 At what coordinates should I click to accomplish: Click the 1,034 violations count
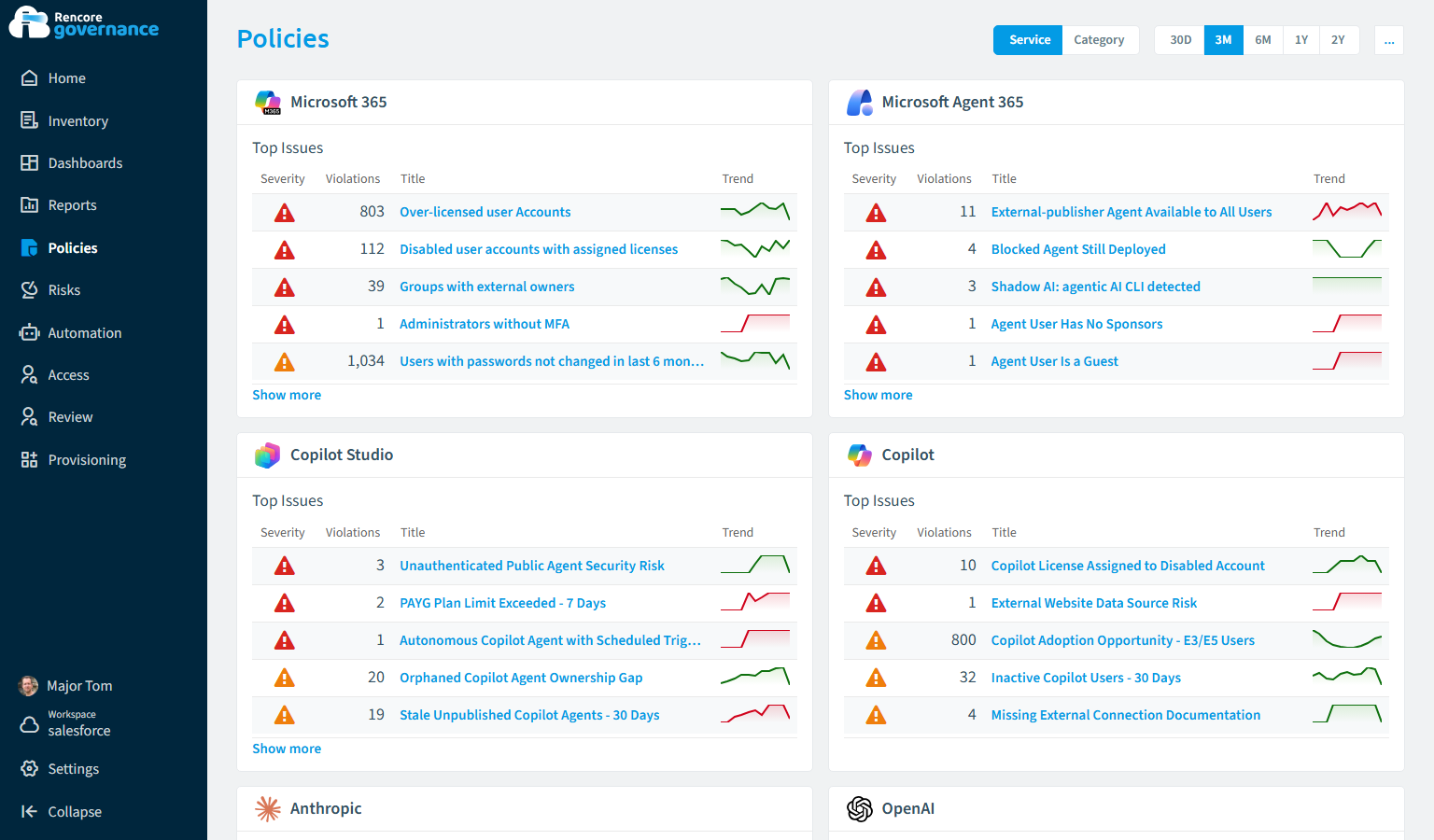(x=366, y=361)
